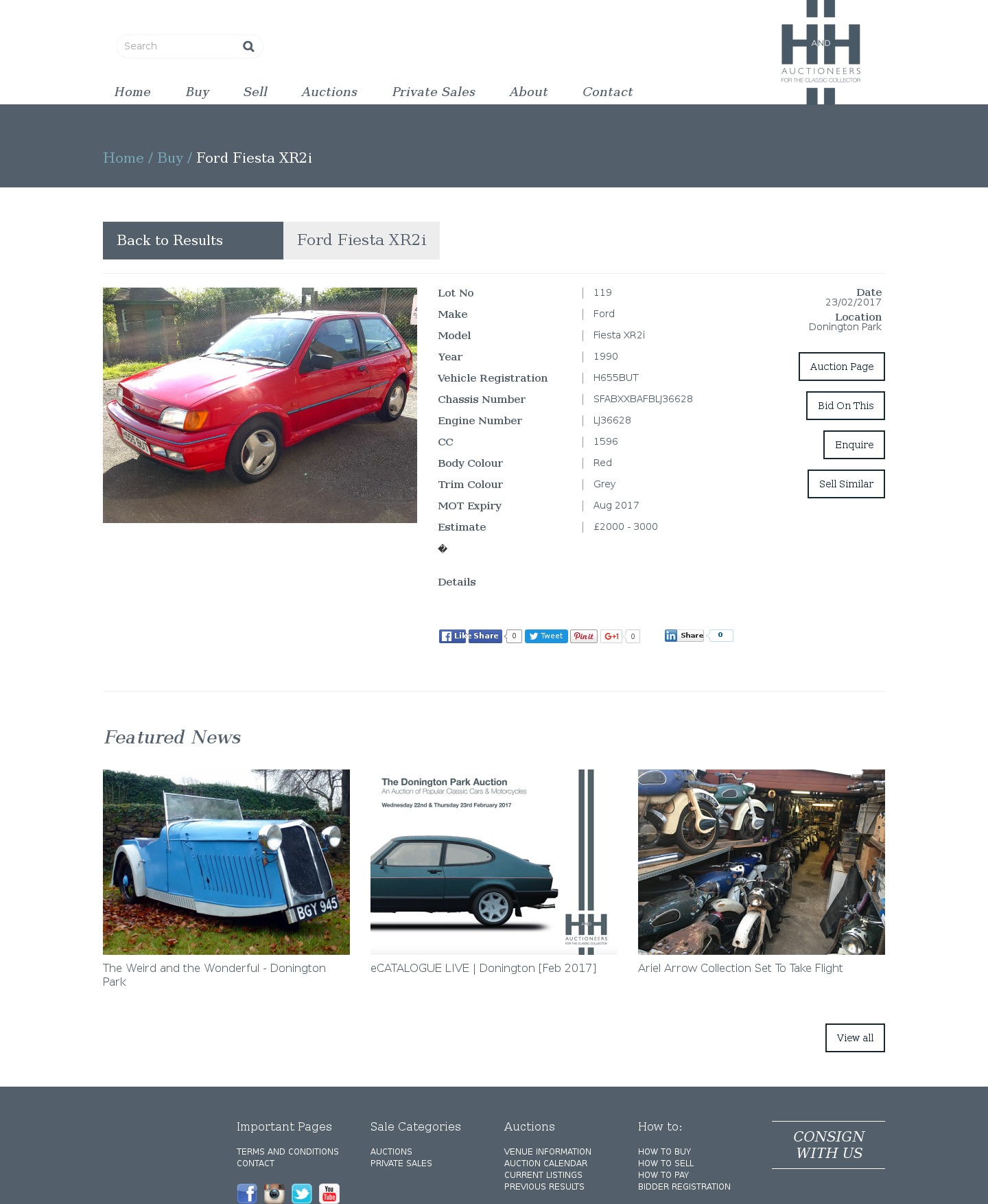Screen dimensions: 988x1204
Task: Open the Auctions menu item
Action: [329, 92]
